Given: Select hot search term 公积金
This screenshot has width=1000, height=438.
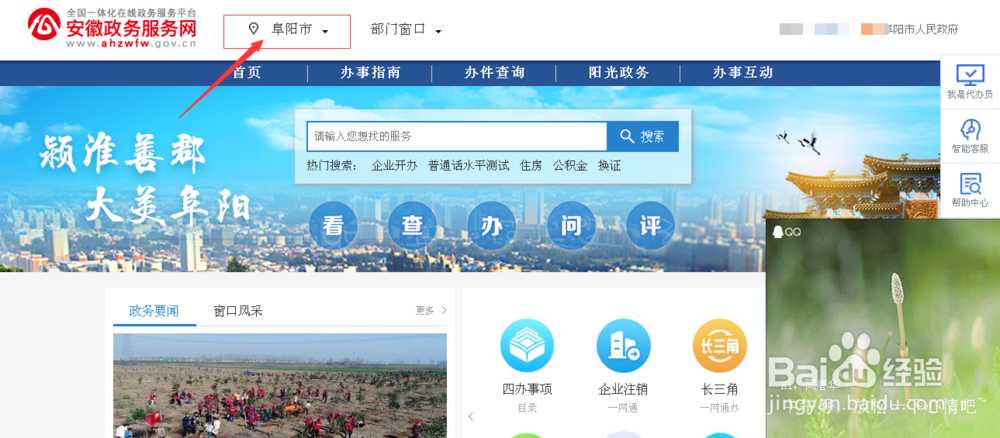Looking at the screenshot, I should click(x=570, y=166).
